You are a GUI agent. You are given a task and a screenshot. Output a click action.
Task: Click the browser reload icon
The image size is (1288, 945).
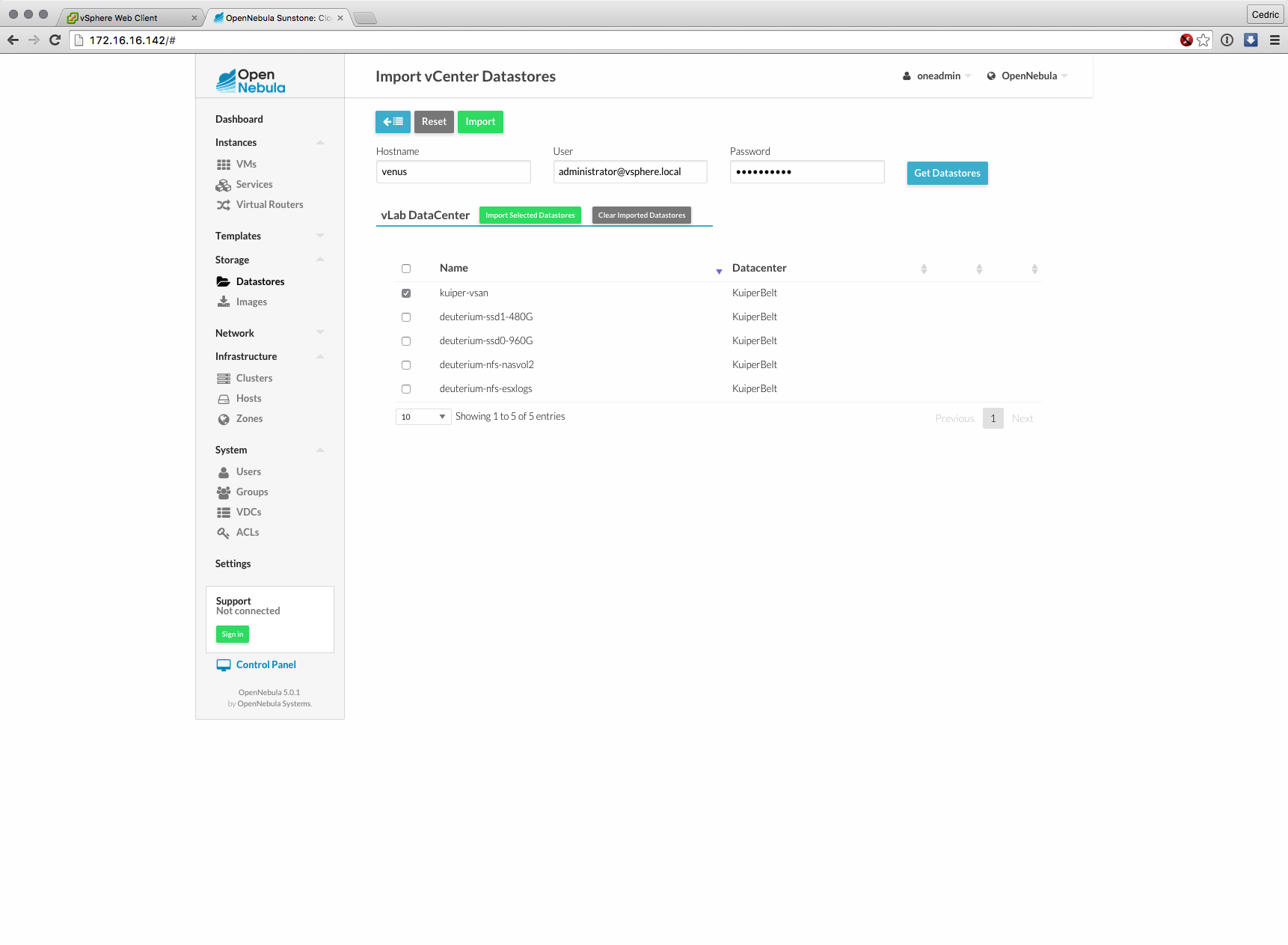click(x=55, y=40)
